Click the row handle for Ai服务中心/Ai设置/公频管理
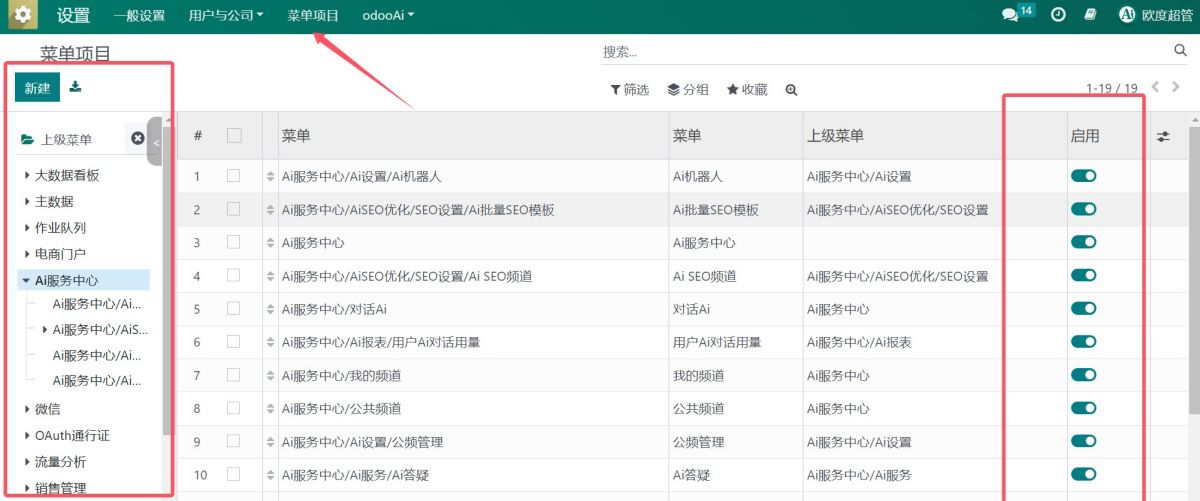The image size is (1200, 501). pos(269,442)
